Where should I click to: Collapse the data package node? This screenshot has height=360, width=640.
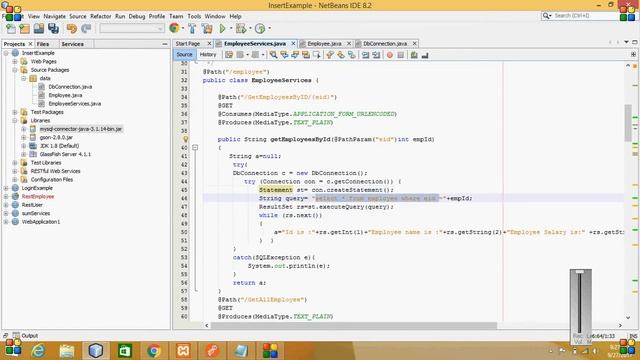24,78
